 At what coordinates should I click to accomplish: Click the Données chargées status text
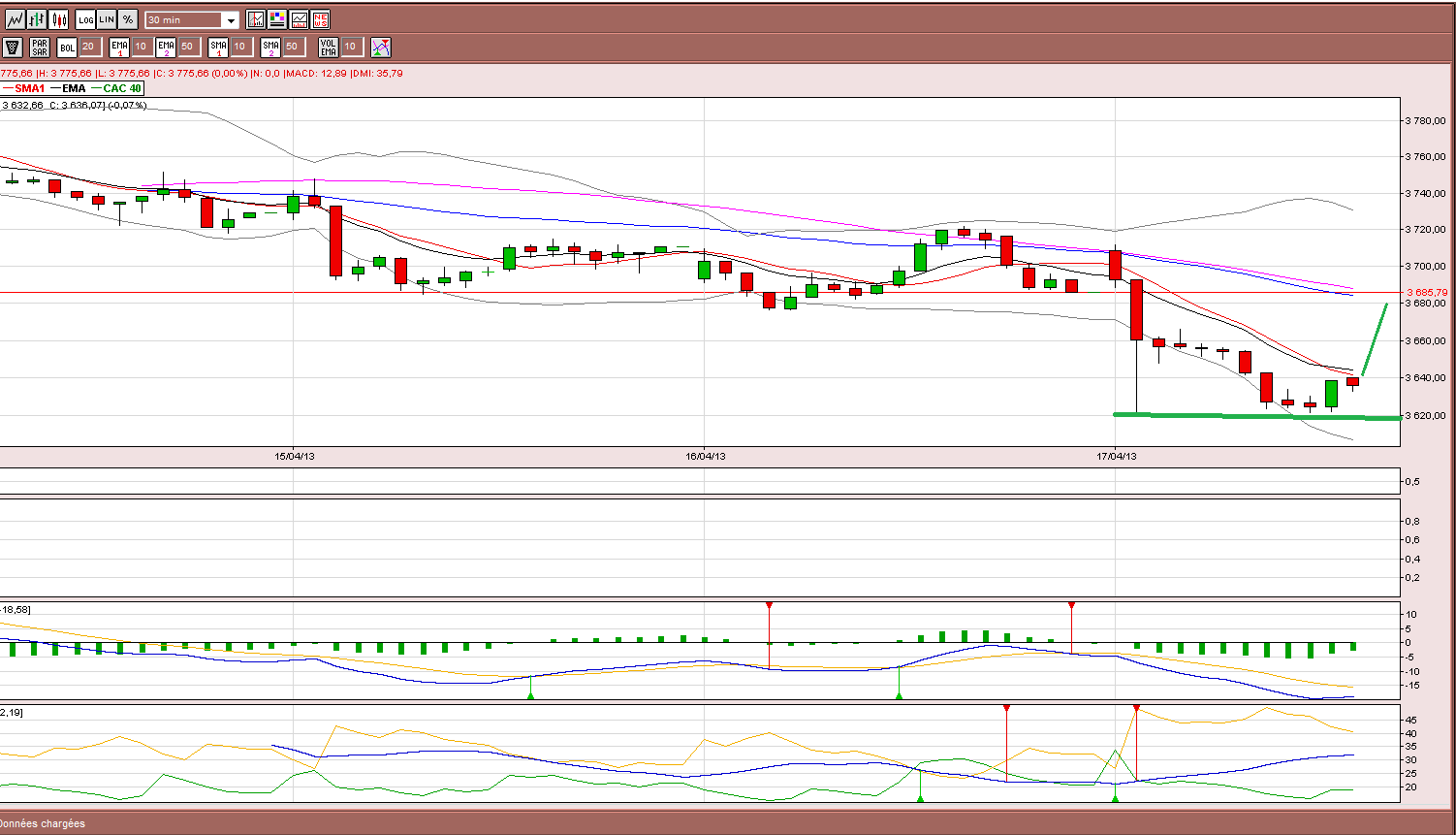click(x=43, y=823)
